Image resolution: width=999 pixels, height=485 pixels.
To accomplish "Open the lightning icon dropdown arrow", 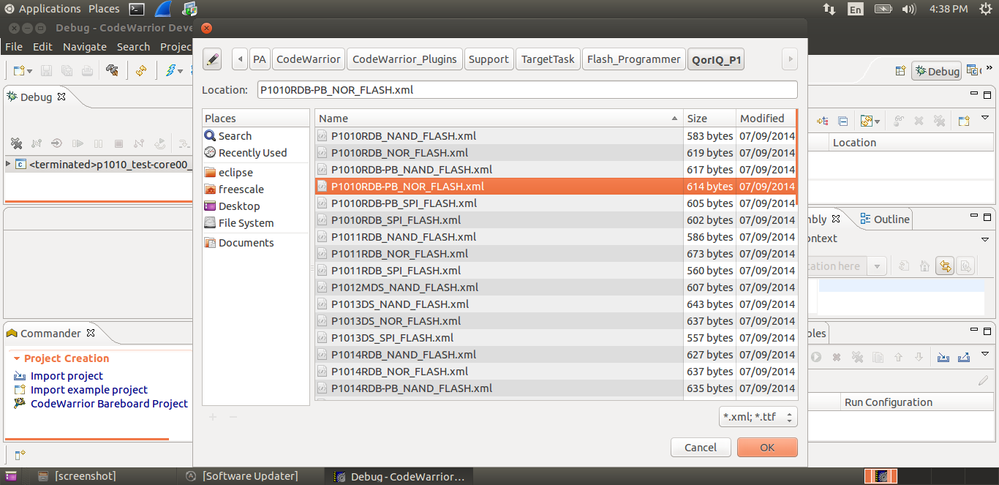I will [181, 71].
